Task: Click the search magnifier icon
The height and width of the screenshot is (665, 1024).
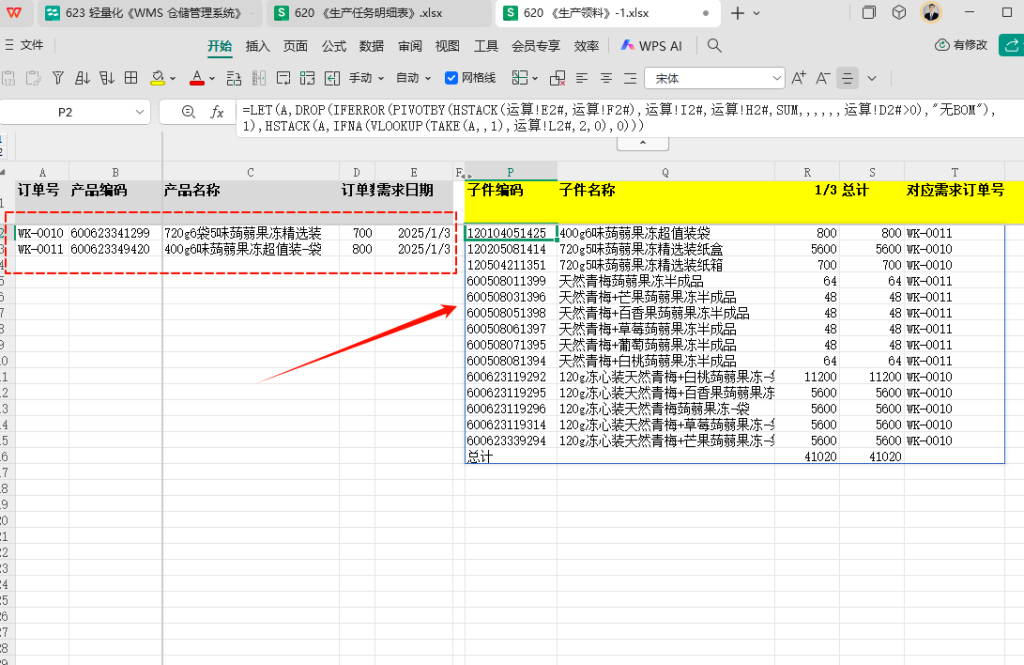Action: [x=714, y=46]
